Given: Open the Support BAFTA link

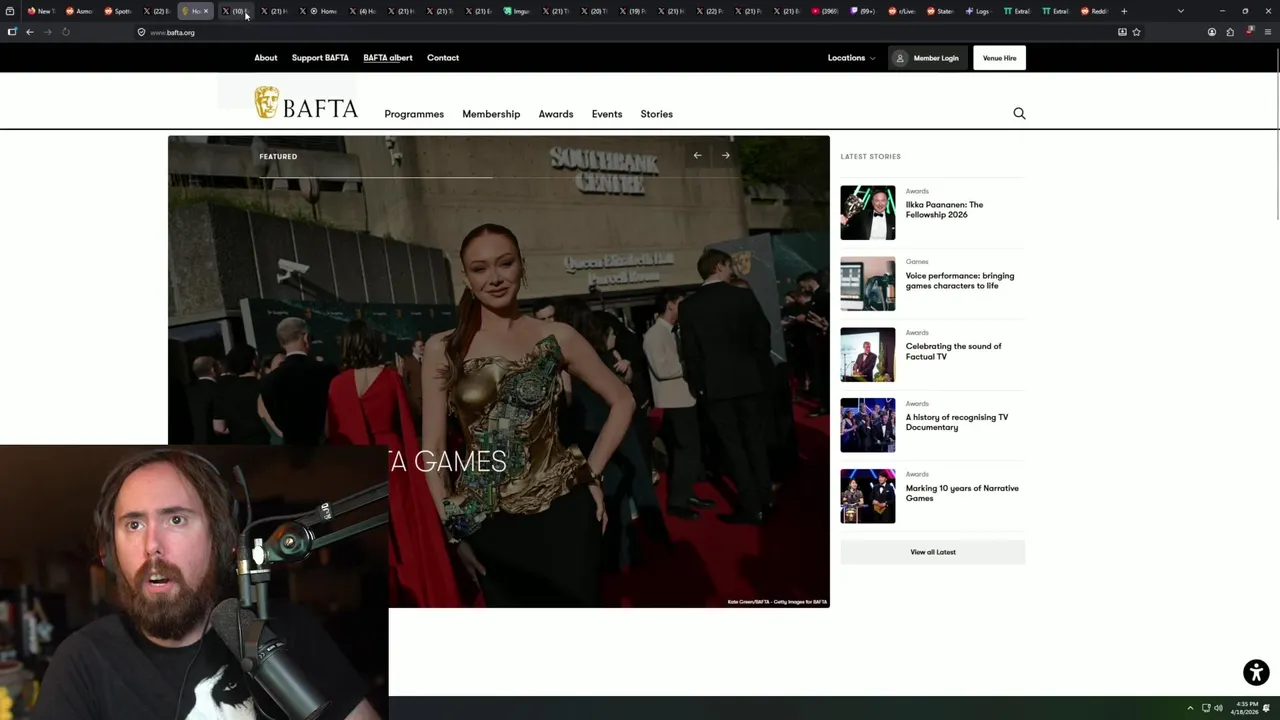Looking at the screenshot, I should 320,58.
